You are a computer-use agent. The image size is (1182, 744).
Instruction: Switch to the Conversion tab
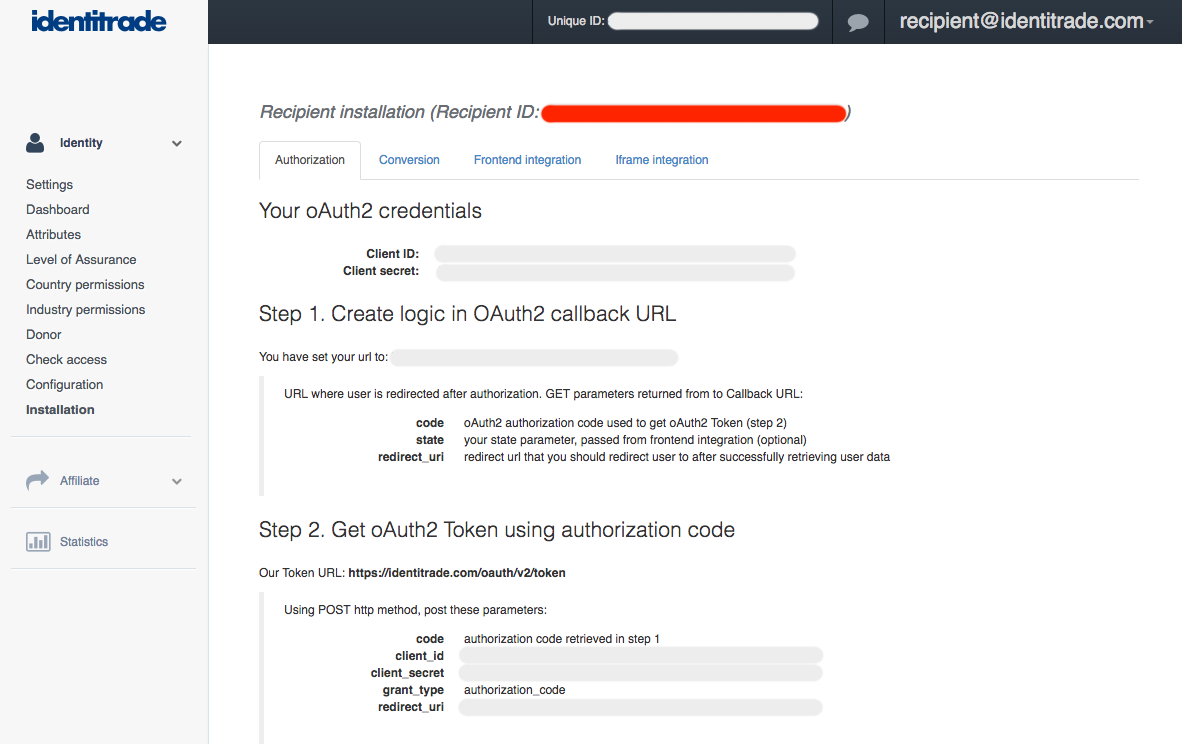409,160
